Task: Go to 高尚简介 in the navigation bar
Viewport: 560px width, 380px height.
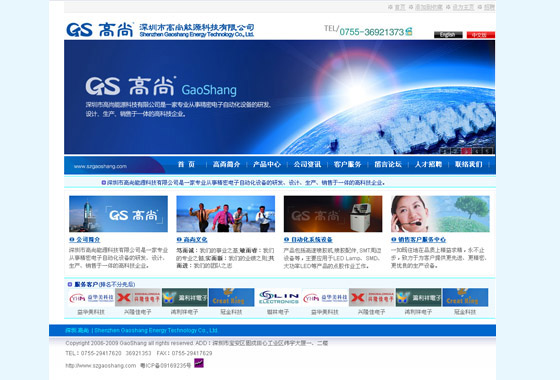Action: [226, 164]
